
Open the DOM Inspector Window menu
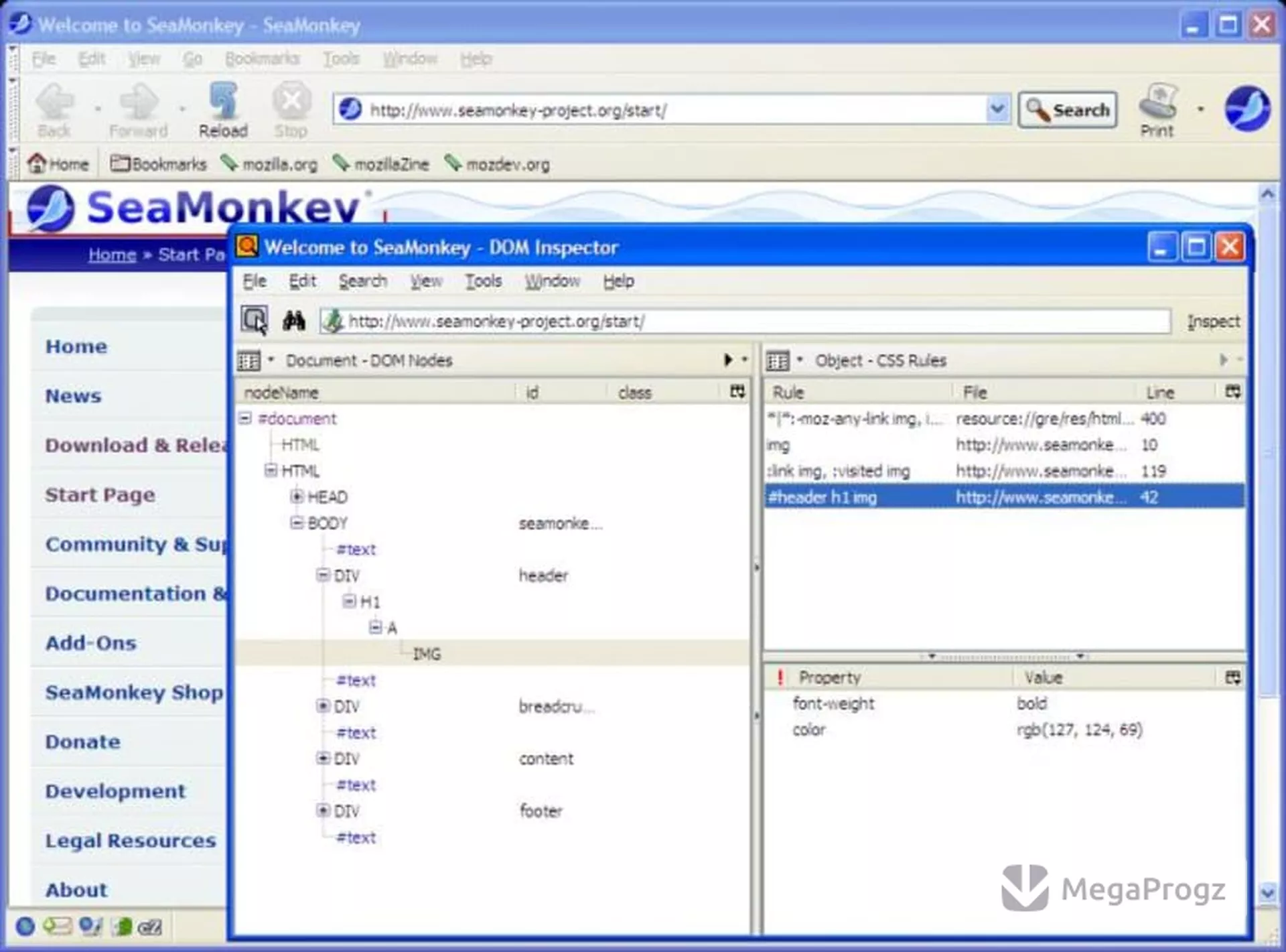(x=552, y=281)
